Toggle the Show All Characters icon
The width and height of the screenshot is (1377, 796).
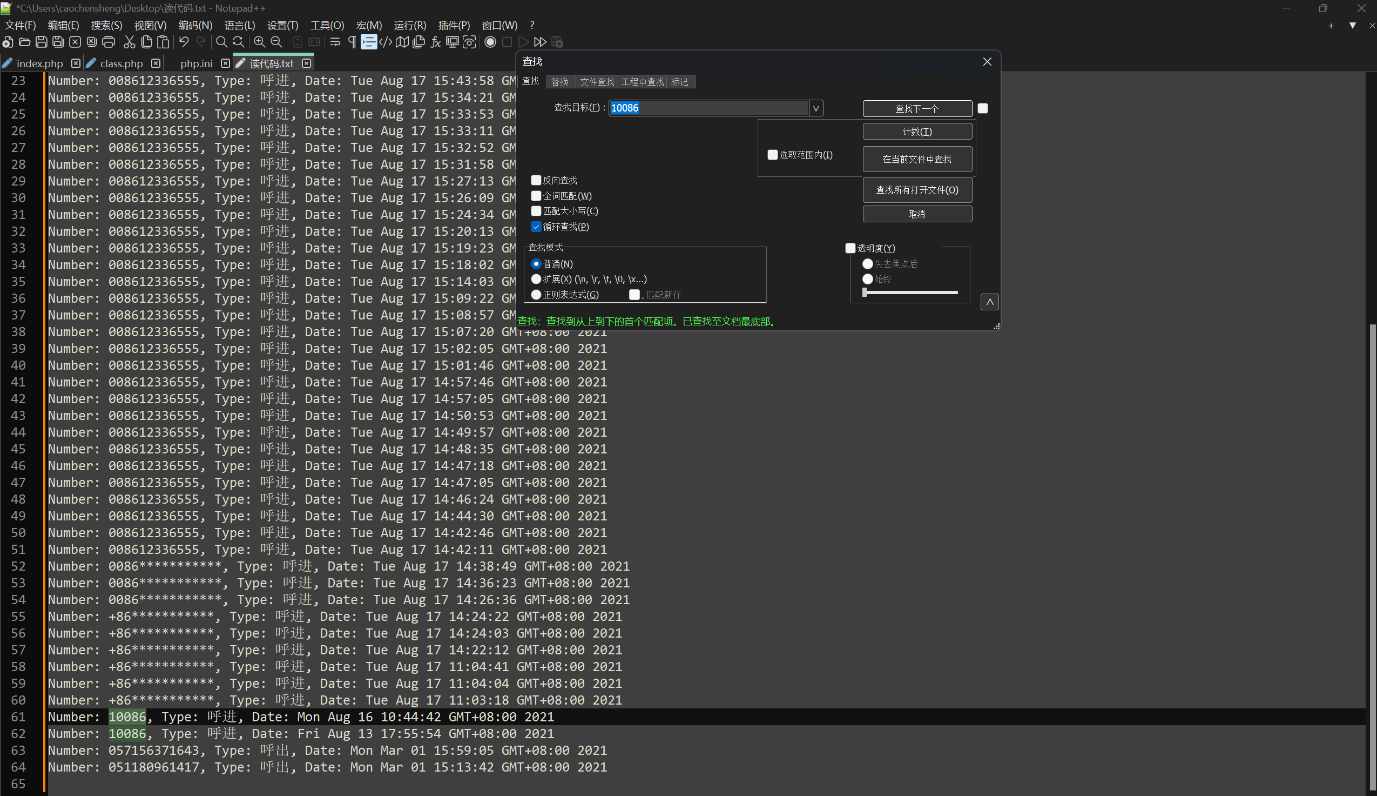[353, 42]
